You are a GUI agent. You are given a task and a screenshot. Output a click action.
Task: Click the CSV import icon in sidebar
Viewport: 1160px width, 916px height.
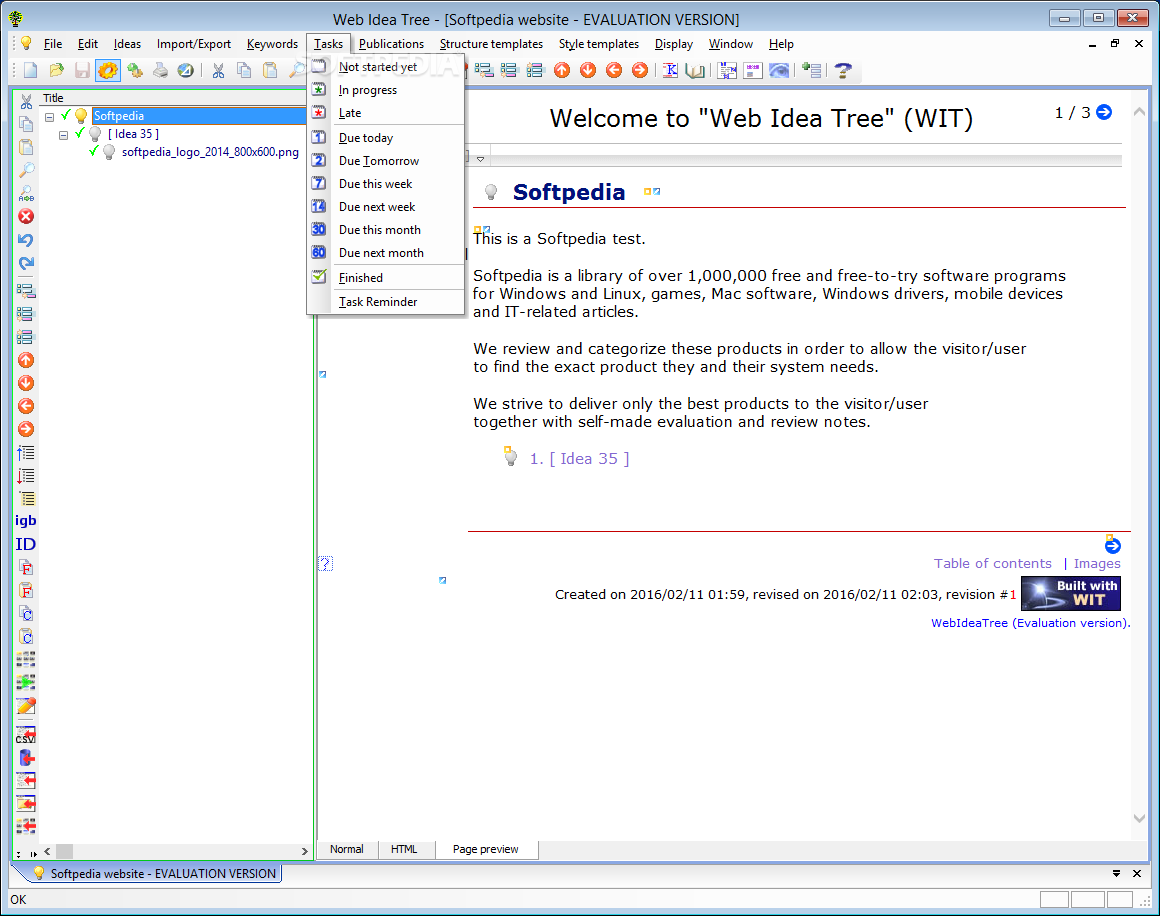click(26, 734)
